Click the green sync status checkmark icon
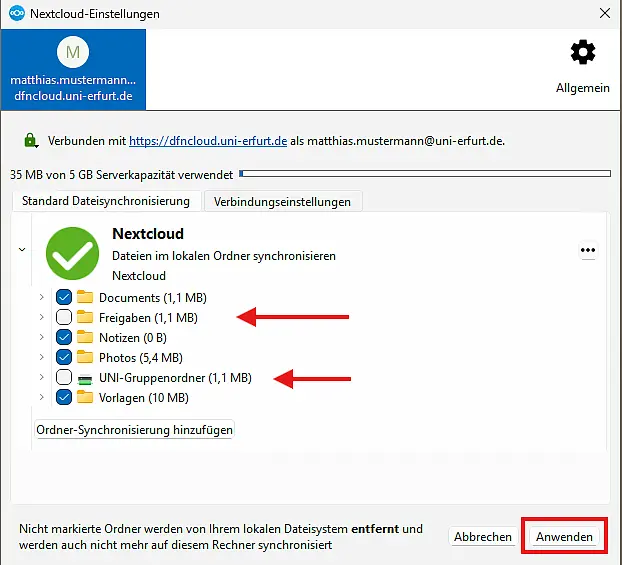 (73, 253)
